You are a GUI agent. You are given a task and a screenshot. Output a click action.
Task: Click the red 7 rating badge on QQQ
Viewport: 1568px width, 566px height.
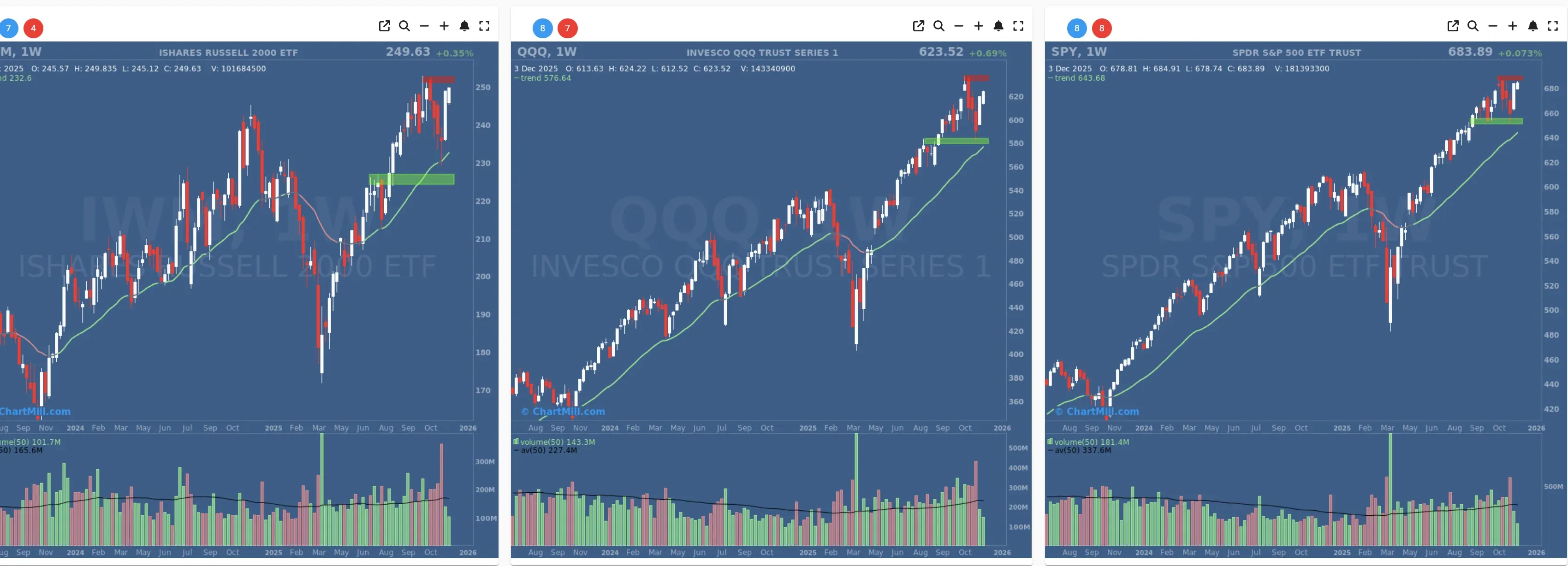pos(568,28)
